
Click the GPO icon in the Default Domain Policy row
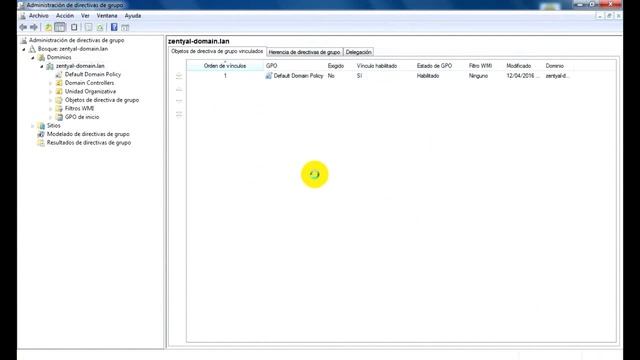click(x=269, y=76)
